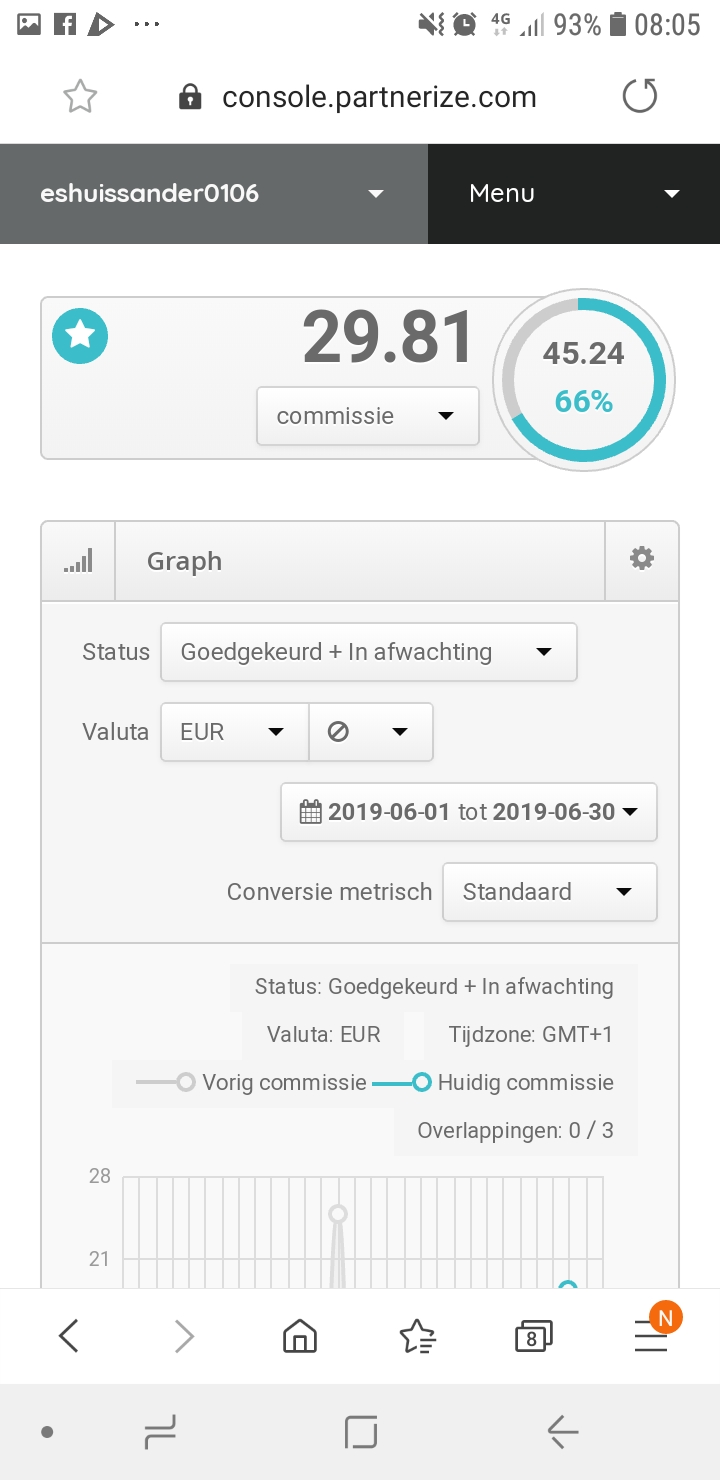The image size is (720, 1480).
Task: Open Status dropdown Goedgekeurd + In afwachting
Action: (x=369, y=652)
